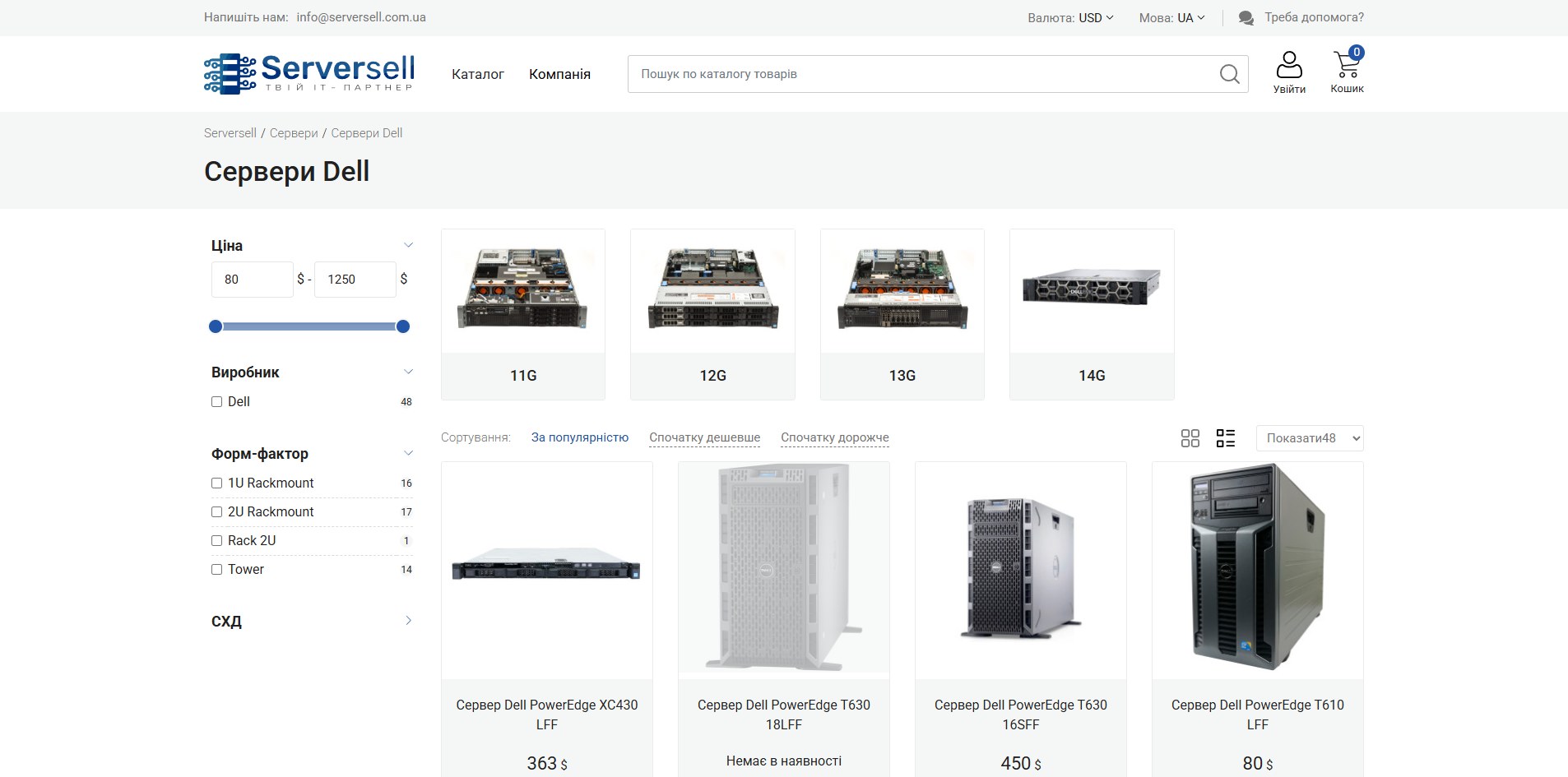Check the 2U Rackmount filter
This screenshot has height=777, width=1568.
tap(217, 512)
